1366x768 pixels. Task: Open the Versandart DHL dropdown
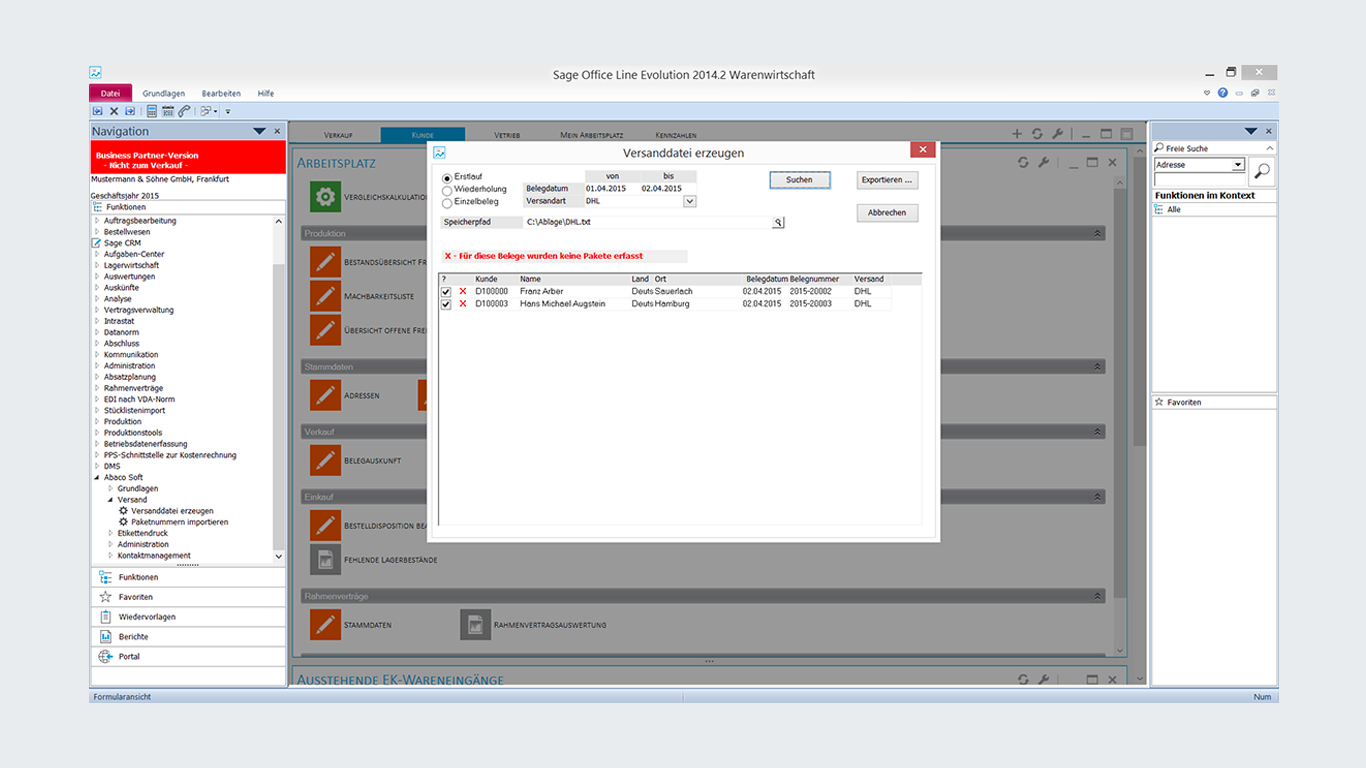pos(690,201)
